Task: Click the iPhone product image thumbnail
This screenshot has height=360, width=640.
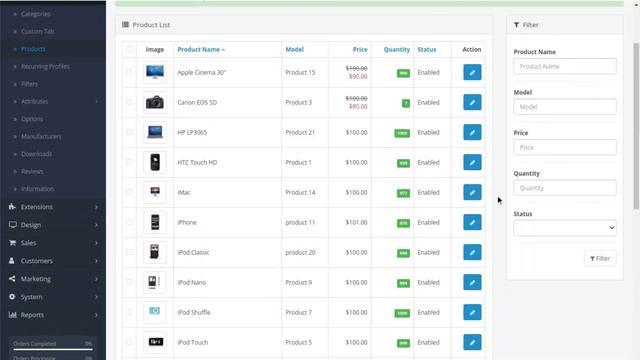Action: (x=155, y=222)
